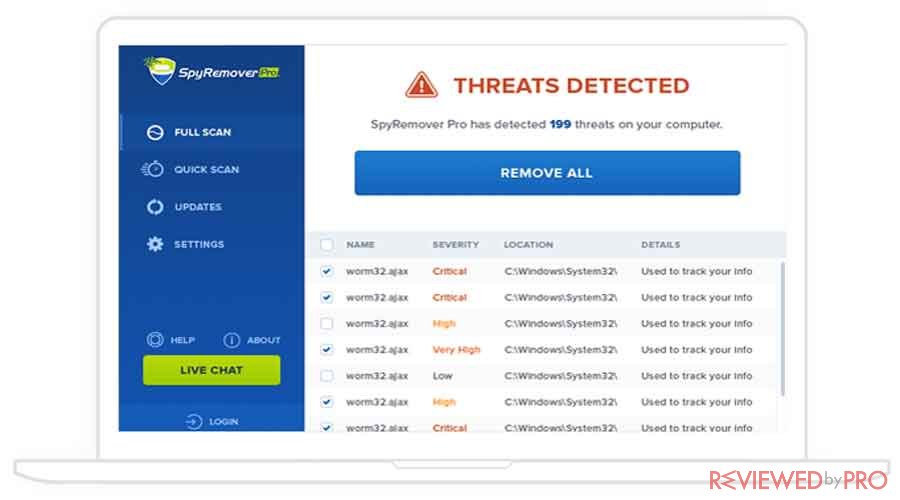Uncheck the second High severity row checkbox
900x500 pixels.
[327, 402]
